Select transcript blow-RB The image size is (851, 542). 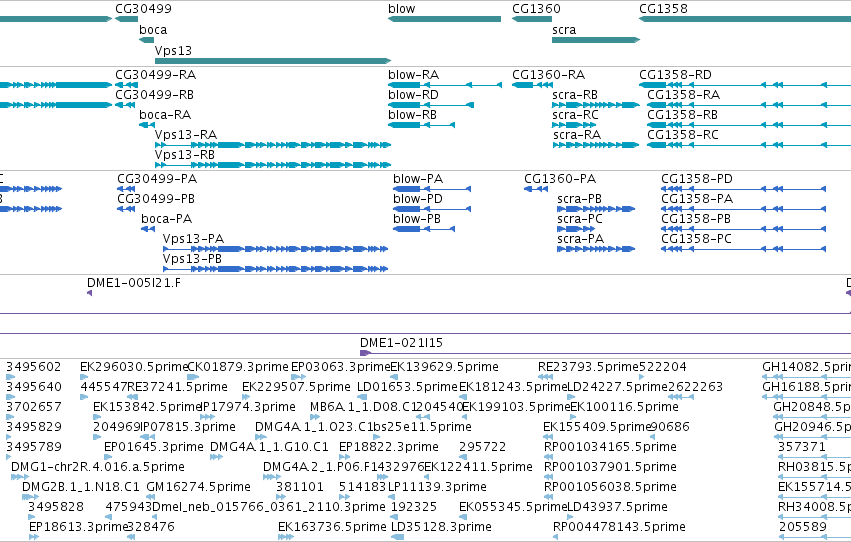pos(422,125)
